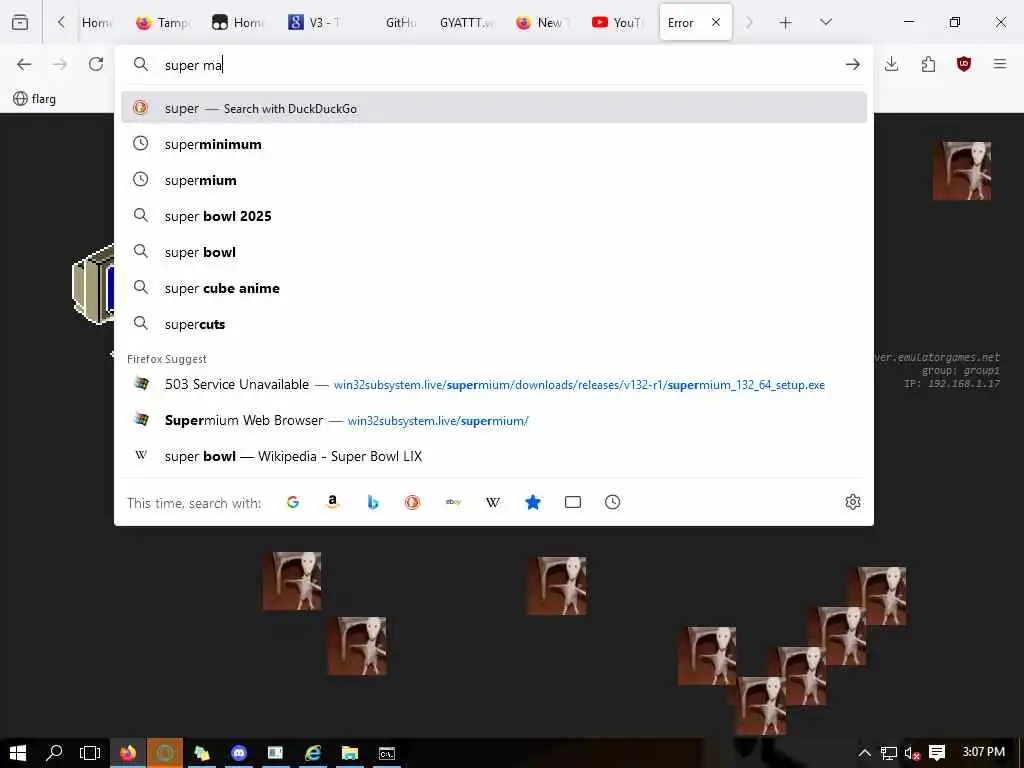Search this time with Wikipedia
Viewport: 1024px width, 768px height.
(493, 502)
